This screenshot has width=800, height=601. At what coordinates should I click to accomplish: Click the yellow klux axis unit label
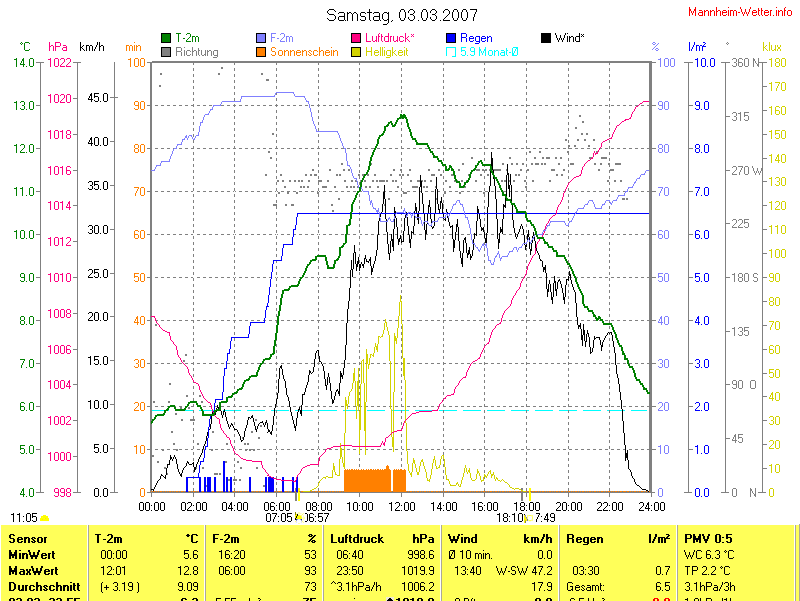[x=772, y=47]
